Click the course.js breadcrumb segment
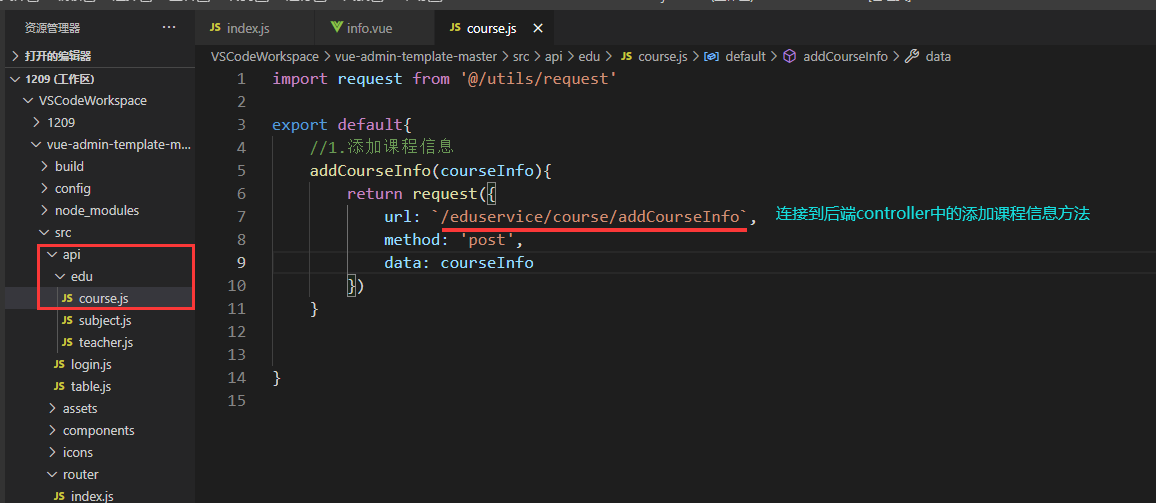 (x=662, y=56)
